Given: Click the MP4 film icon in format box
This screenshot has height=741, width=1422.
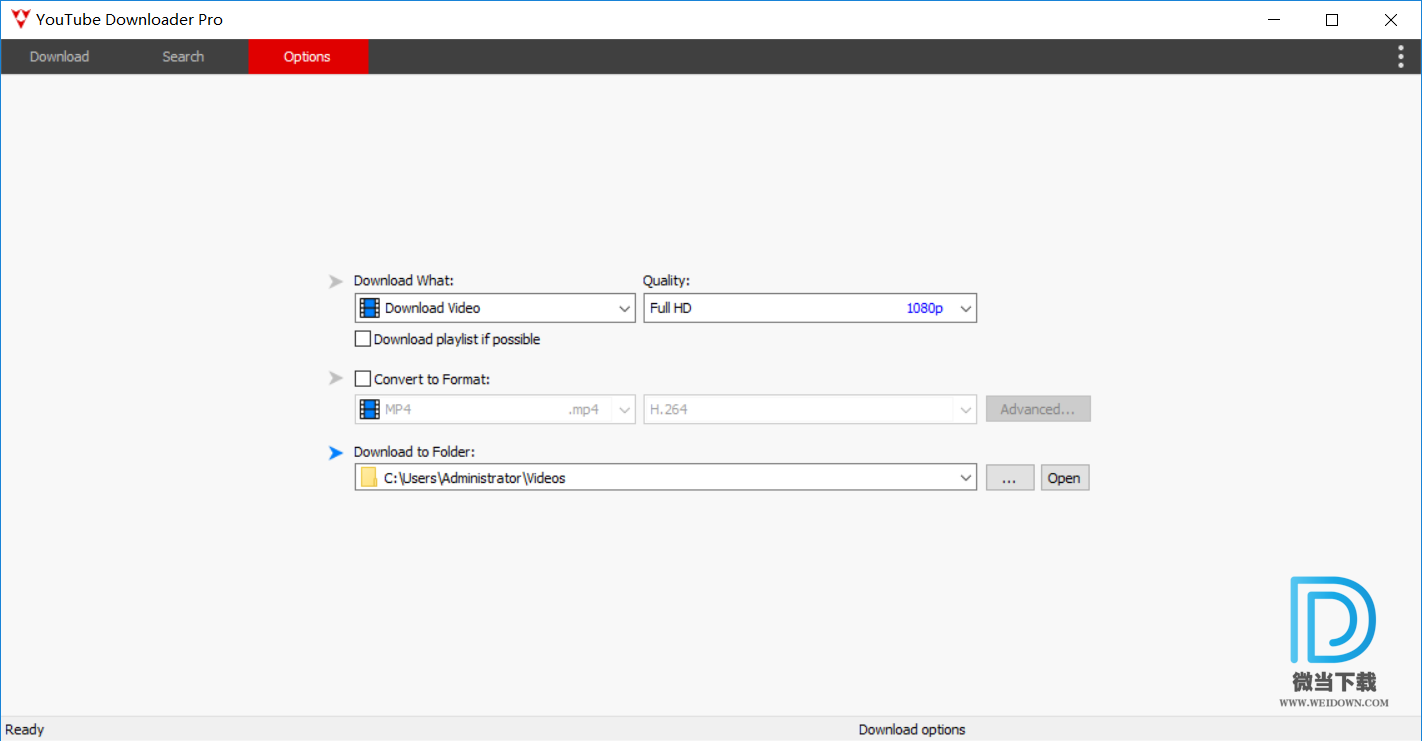Looking at the screenshot, I should click(x=370, y=409).
